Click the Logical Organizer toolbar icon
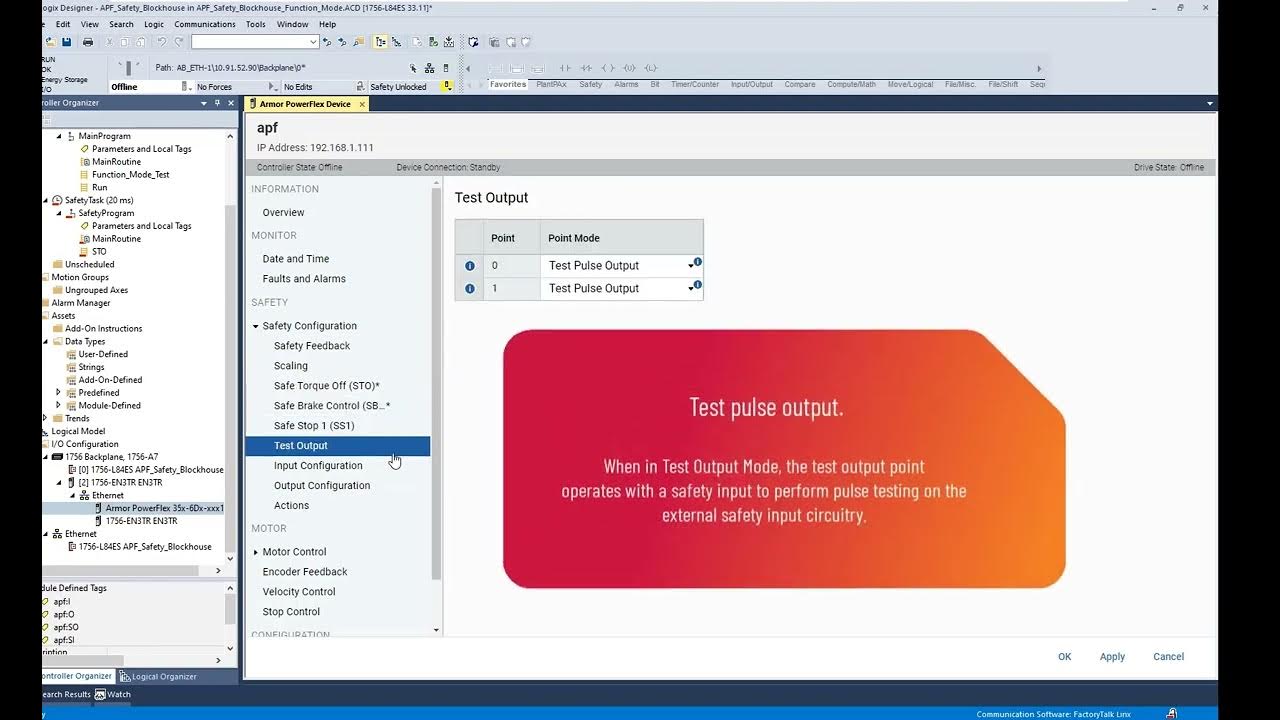The height and width of the screenshot is (720, 1280). pos(396,42)
